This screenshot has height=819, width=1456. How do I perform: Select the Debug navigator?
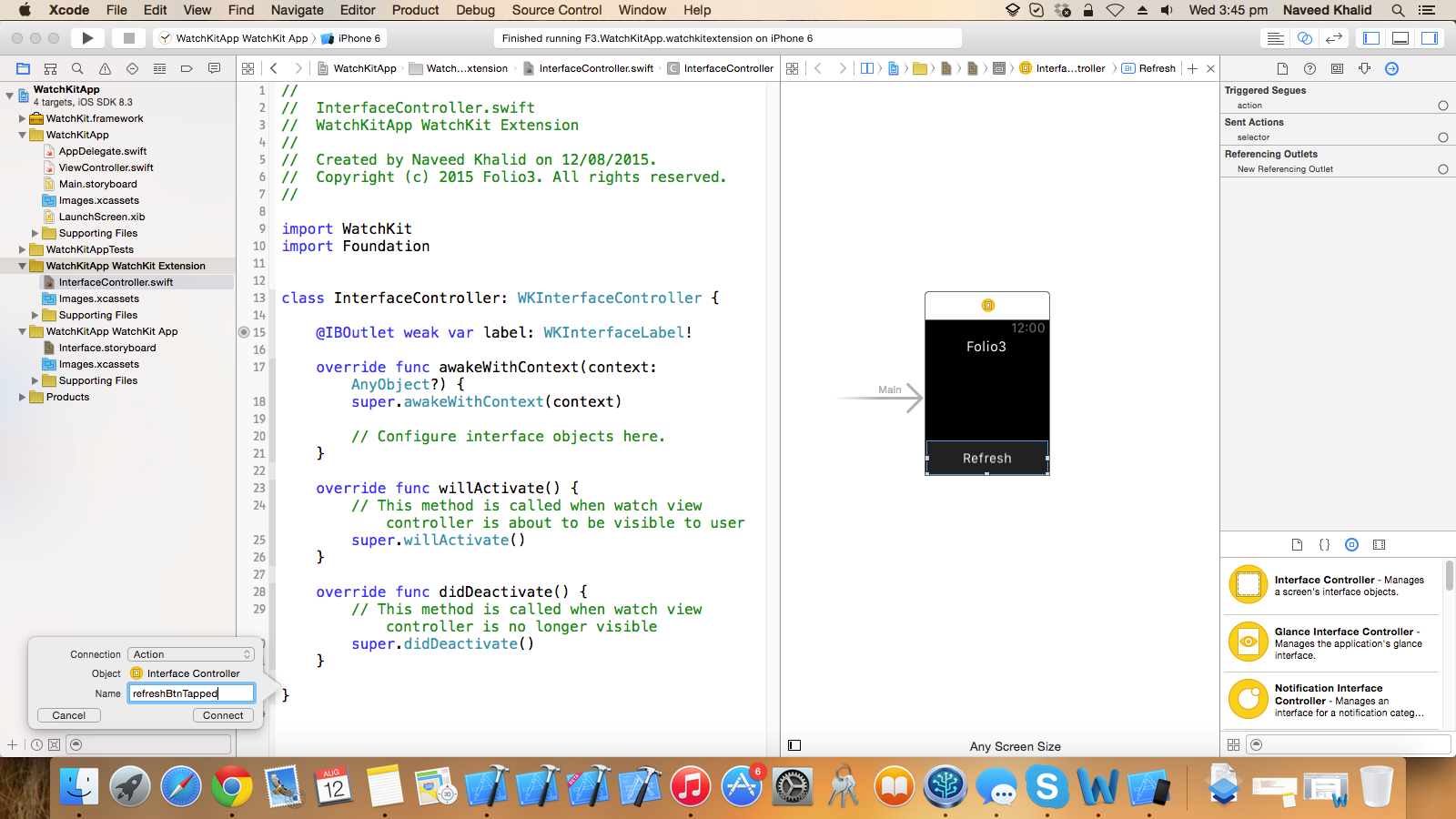point(159,68)
